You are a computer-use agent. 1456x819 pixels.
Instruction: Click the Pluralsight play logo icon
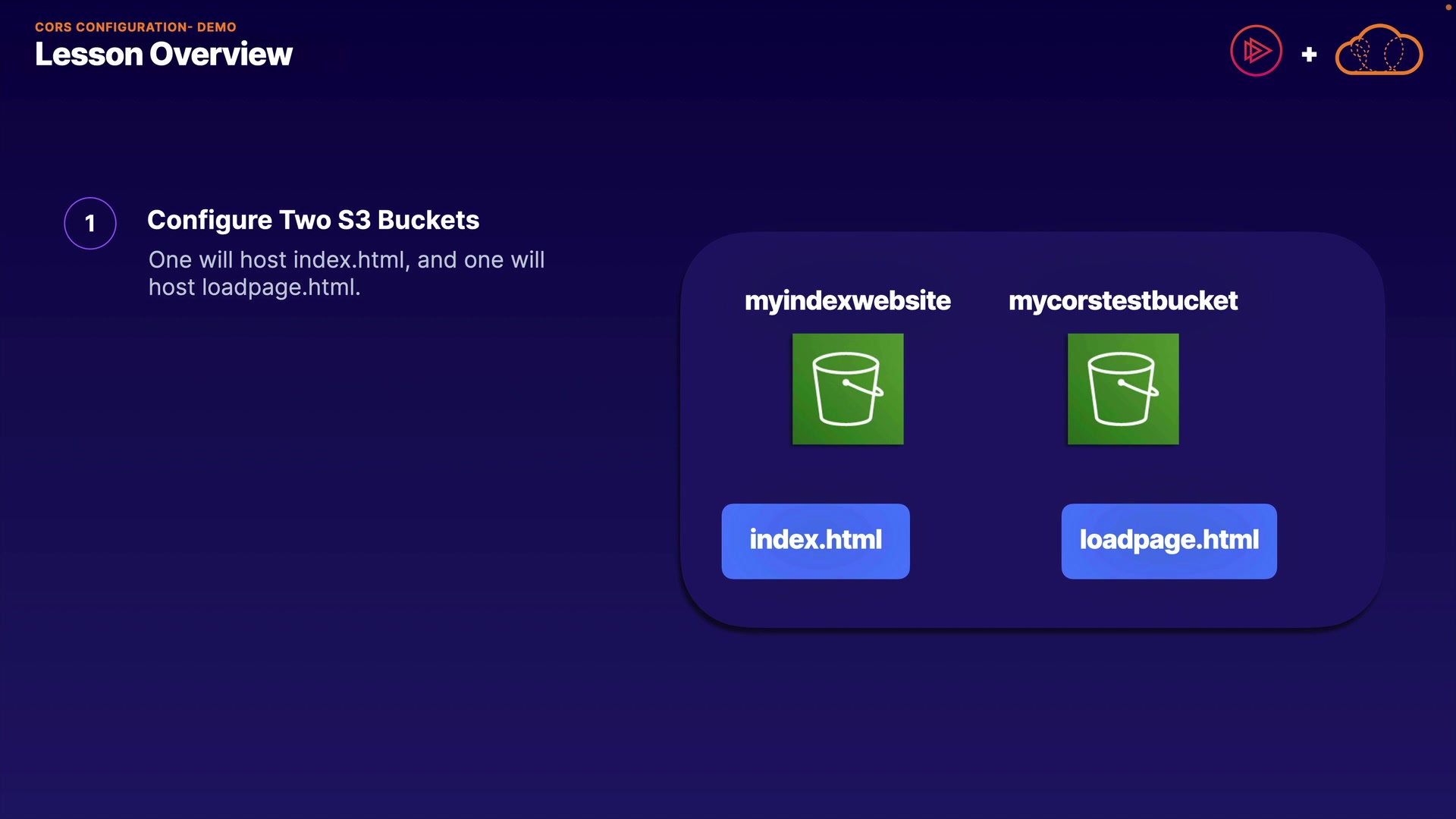pos(1256,51)
